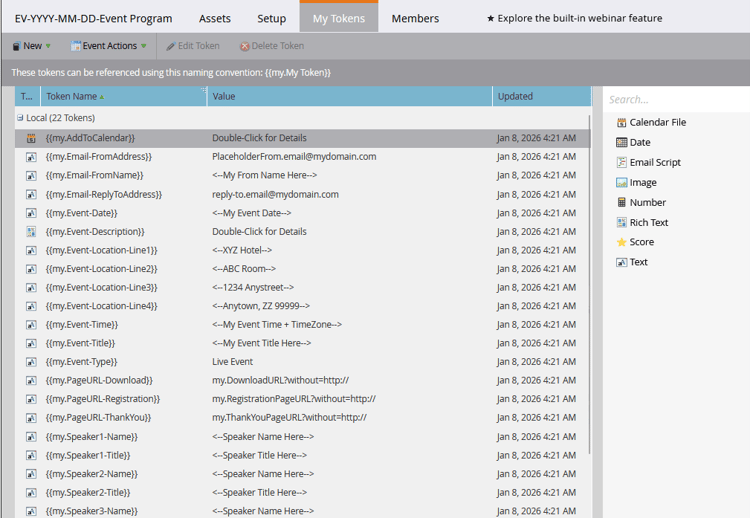
Task: Click the Rich Text token type icon
Action: click(621, 222)
